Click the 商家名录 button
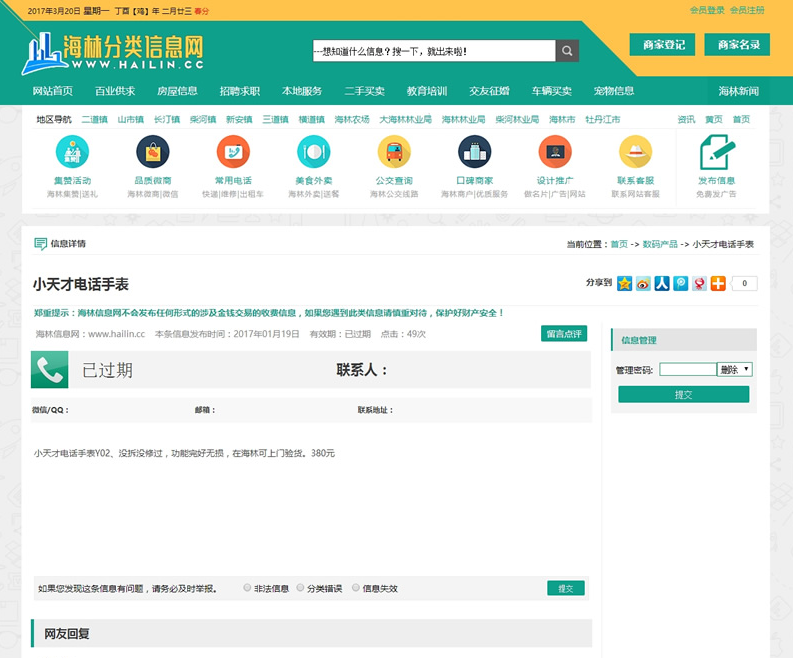 pyautogui.click(x=737, y=45)
